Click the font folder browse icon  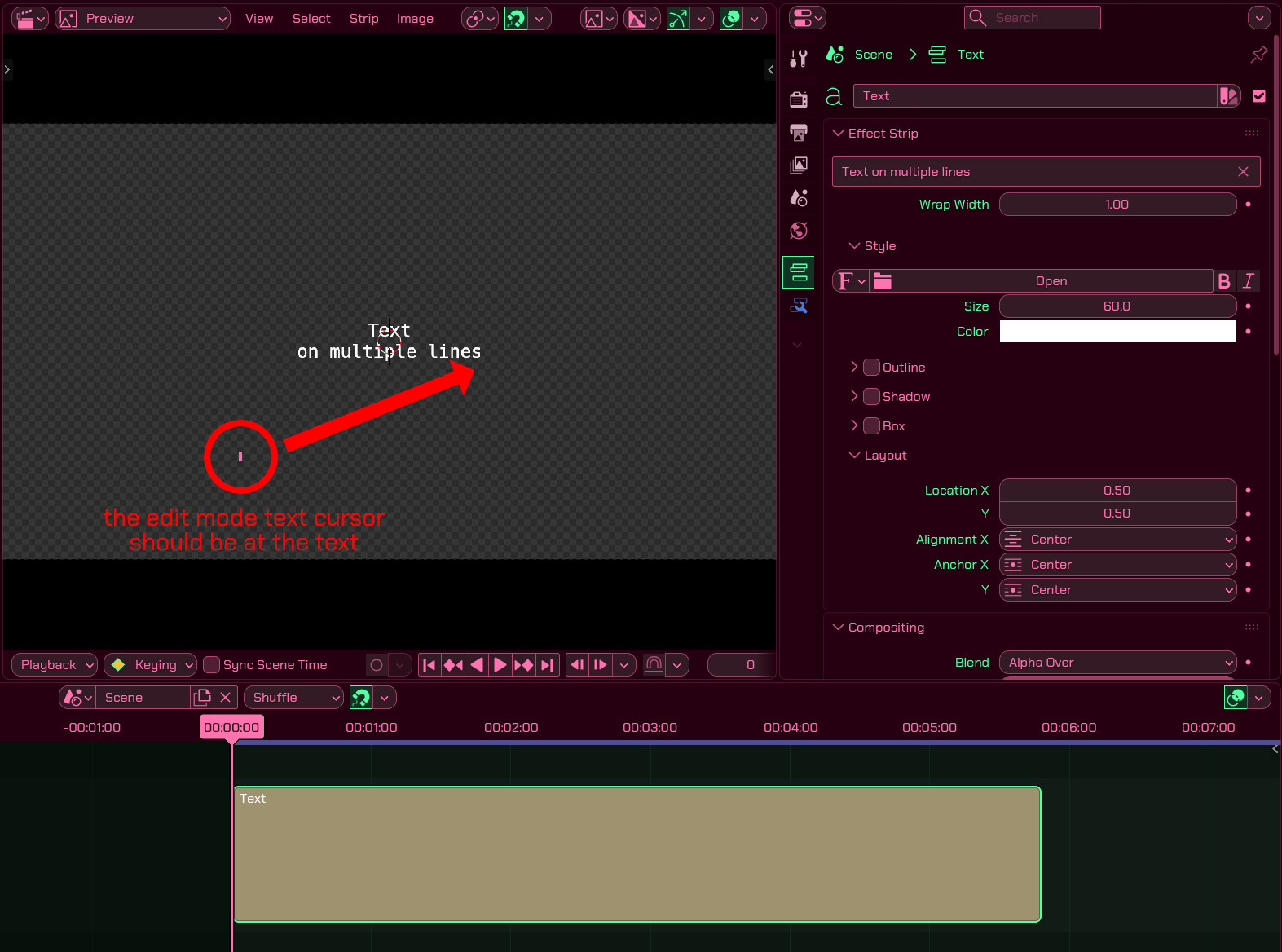tap(883, 281)
